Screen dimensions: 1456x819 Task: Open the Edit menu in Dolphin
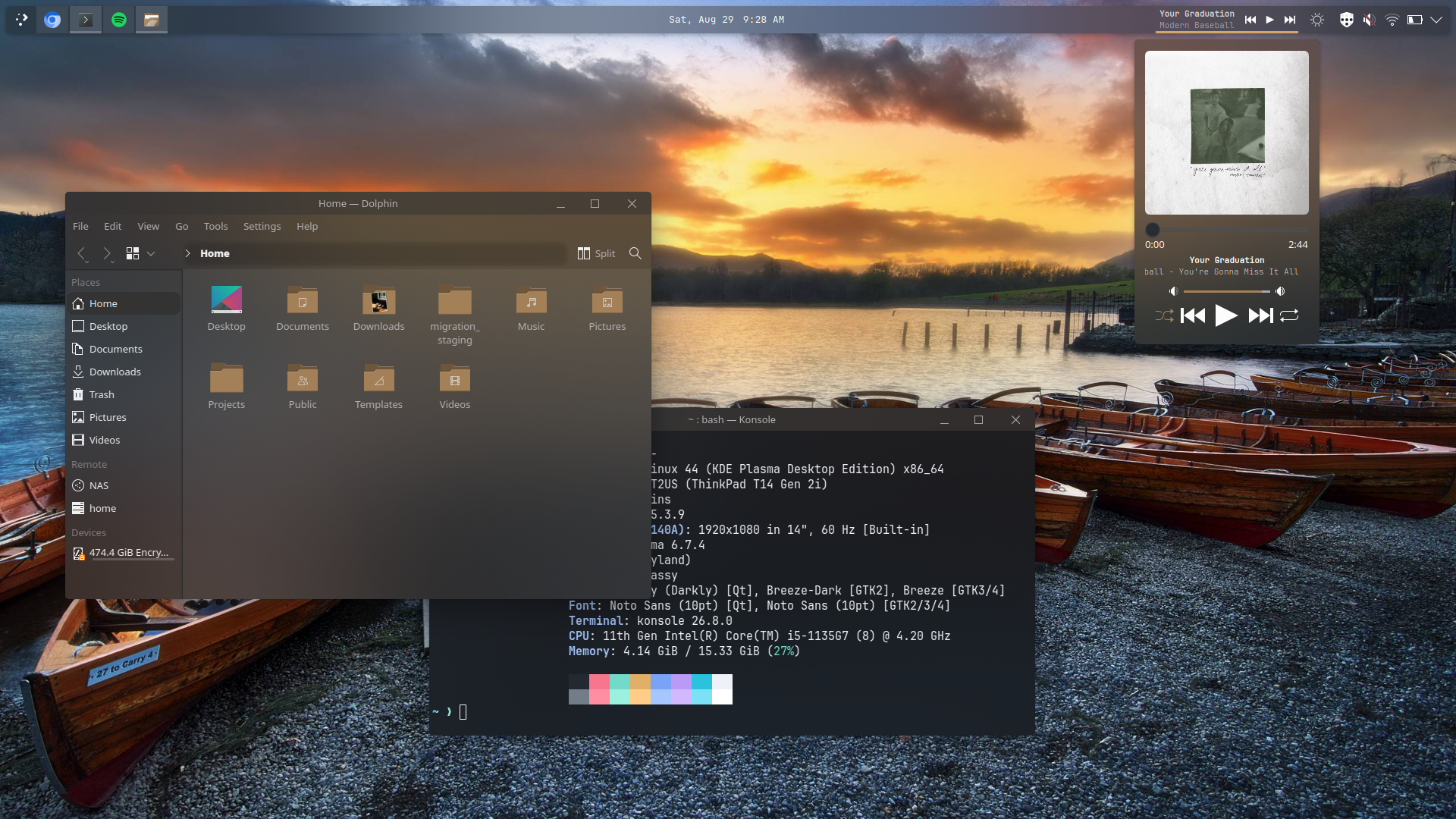[113, 226]
